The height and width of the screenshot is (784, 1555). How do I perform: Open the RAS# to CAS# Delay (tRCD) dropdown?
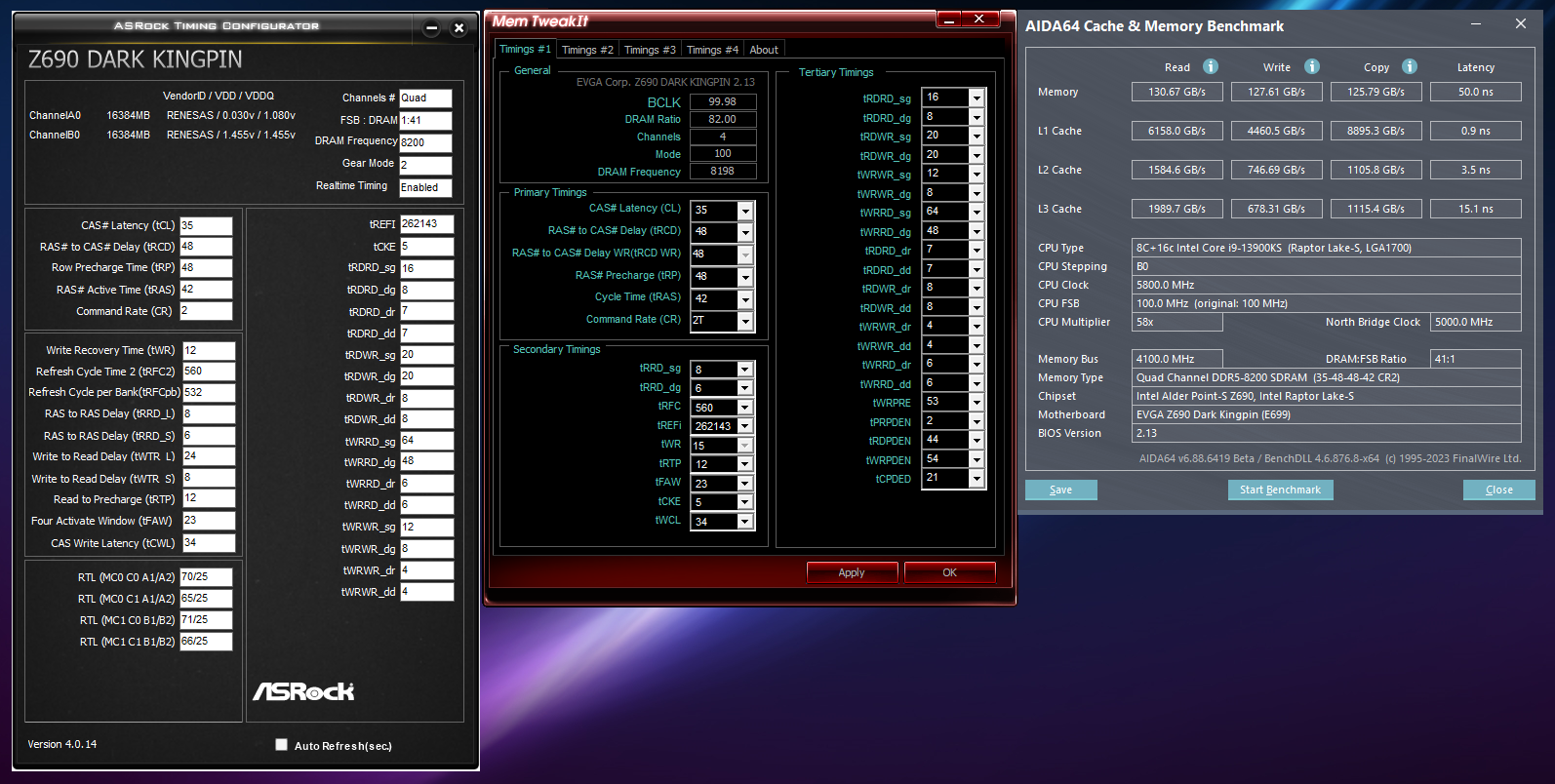tap(745, 232)
